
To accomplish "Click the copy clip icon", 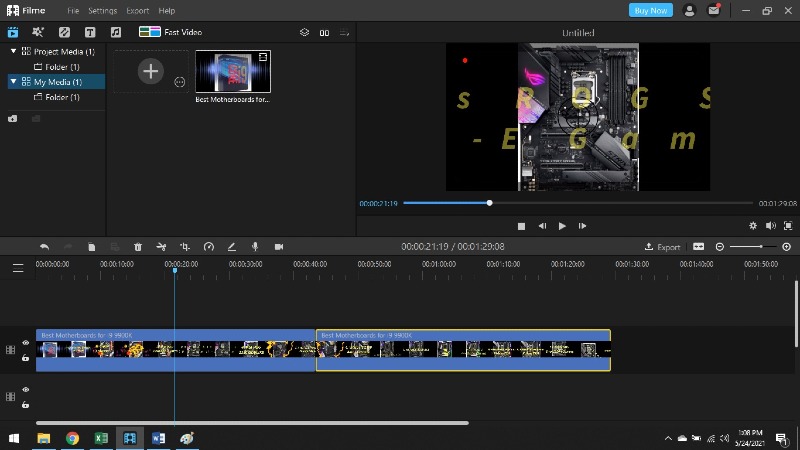I will point(91,247).
